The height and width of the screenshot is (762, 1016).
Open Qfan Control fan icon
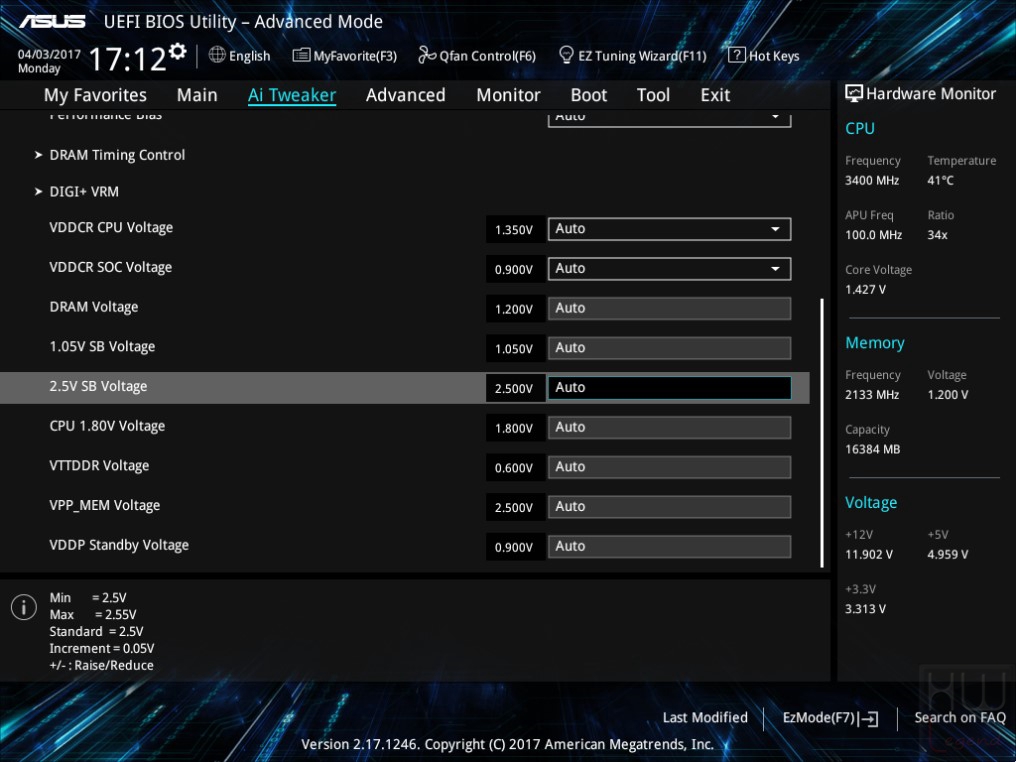[x=427, y=55]
